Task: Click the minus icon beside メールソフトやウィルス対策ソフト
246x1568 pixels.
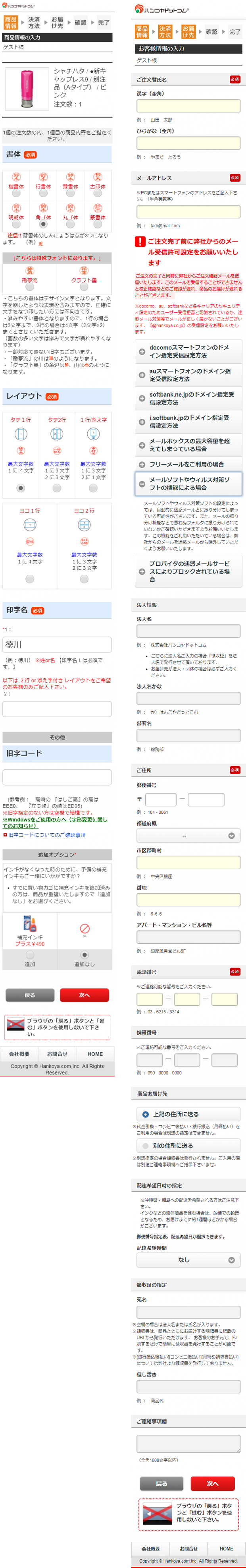Action: point(142,484)
